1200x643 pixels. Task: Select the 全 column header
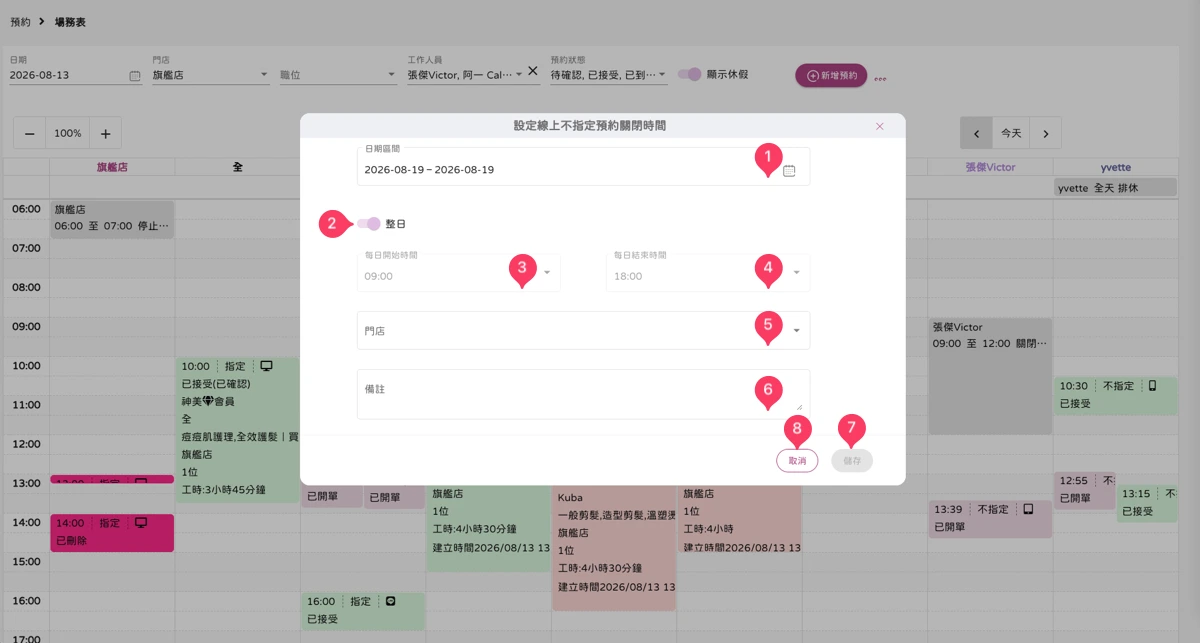237,167
